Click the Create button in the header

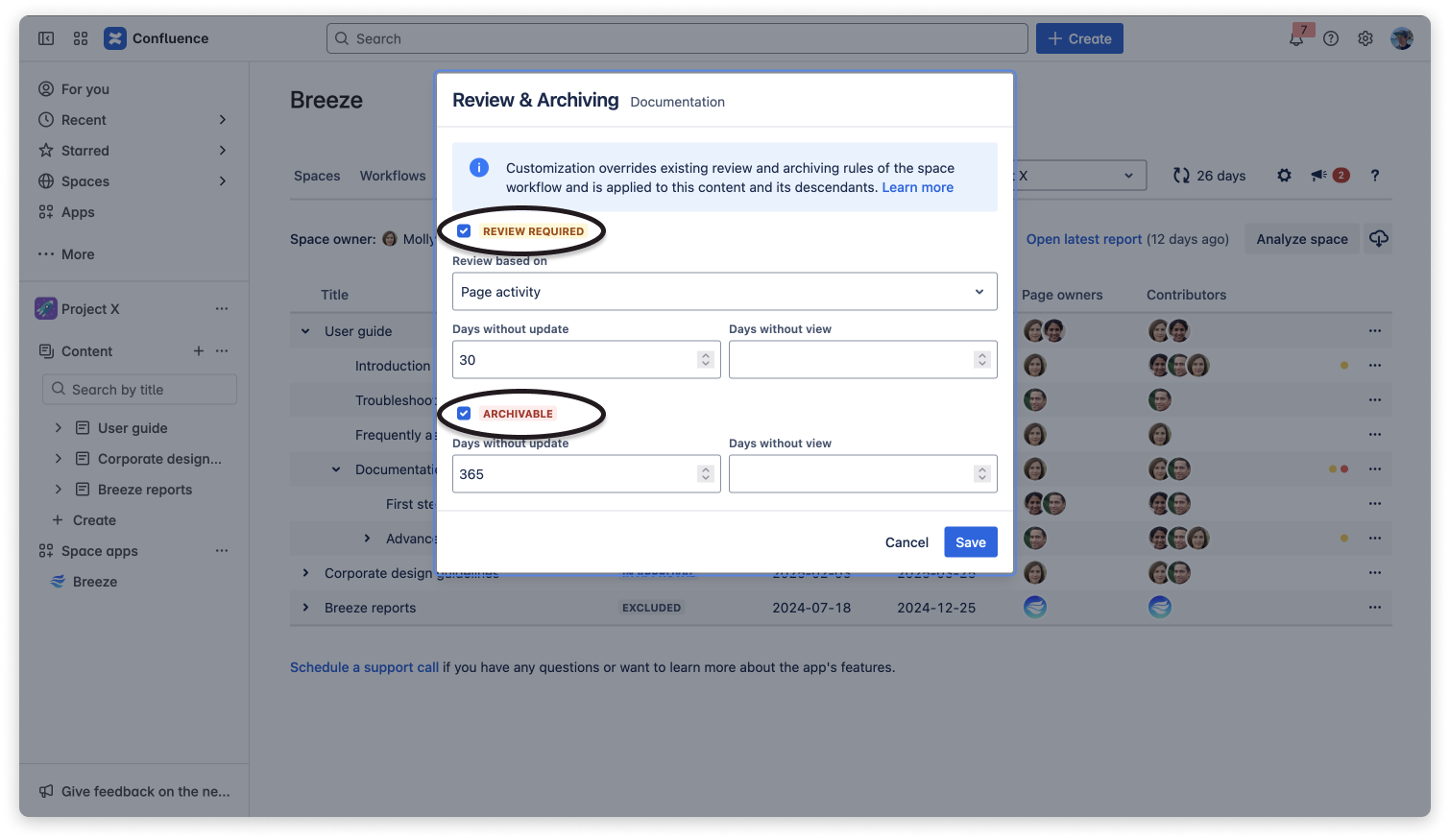1079,38
